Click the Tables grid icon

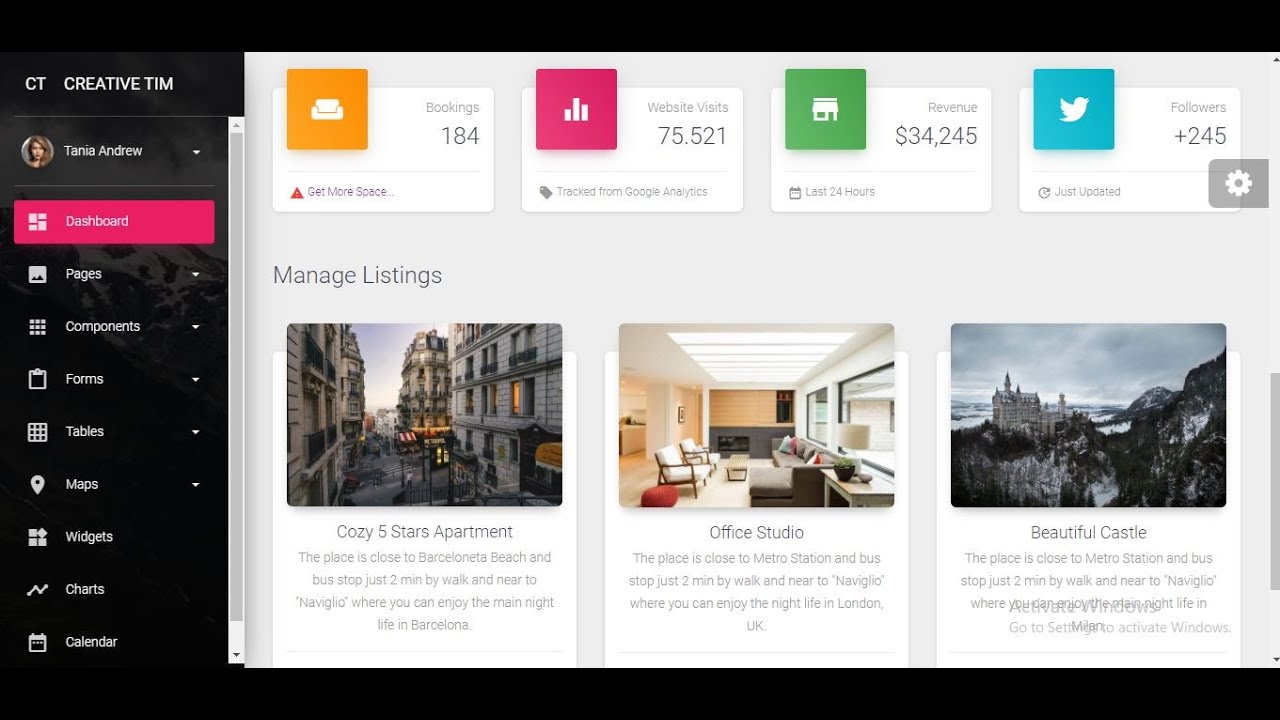click(x=38, y=432)
